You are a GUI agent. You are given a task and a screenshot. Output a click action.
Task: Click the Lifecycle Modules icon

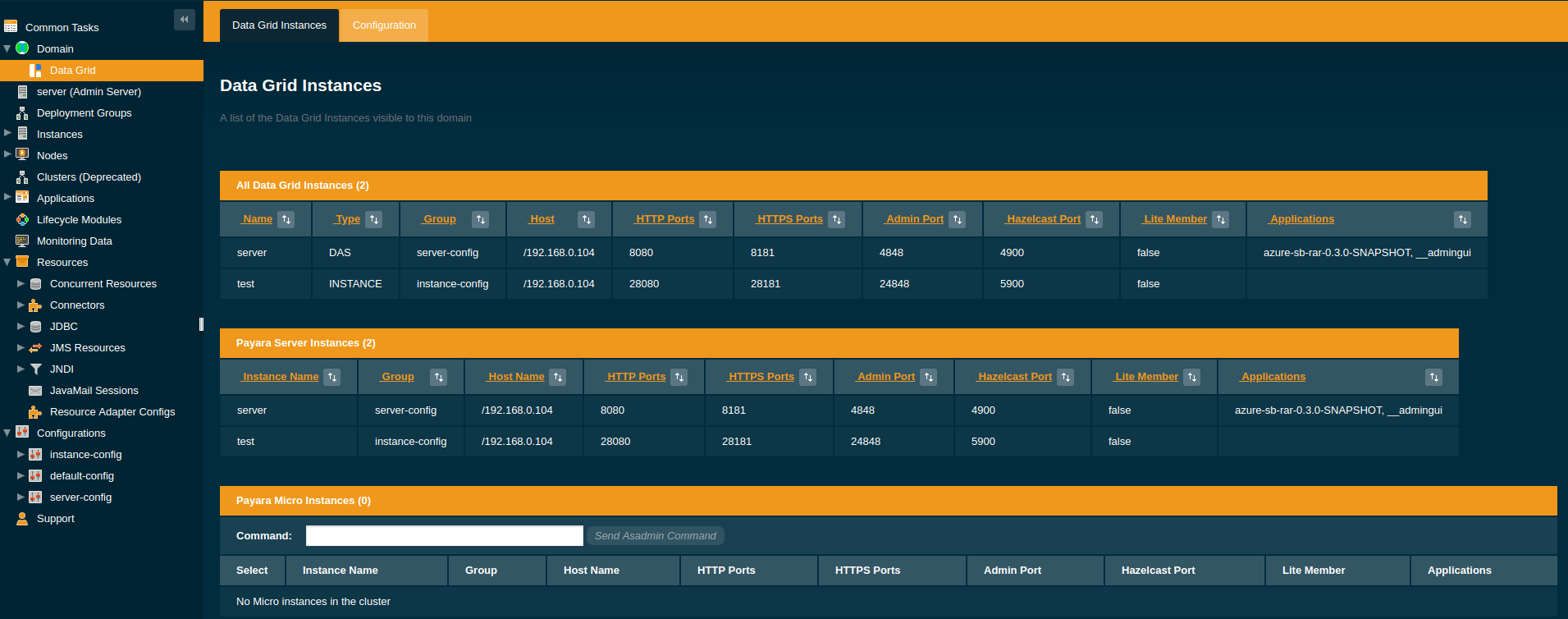click(22, 220)
